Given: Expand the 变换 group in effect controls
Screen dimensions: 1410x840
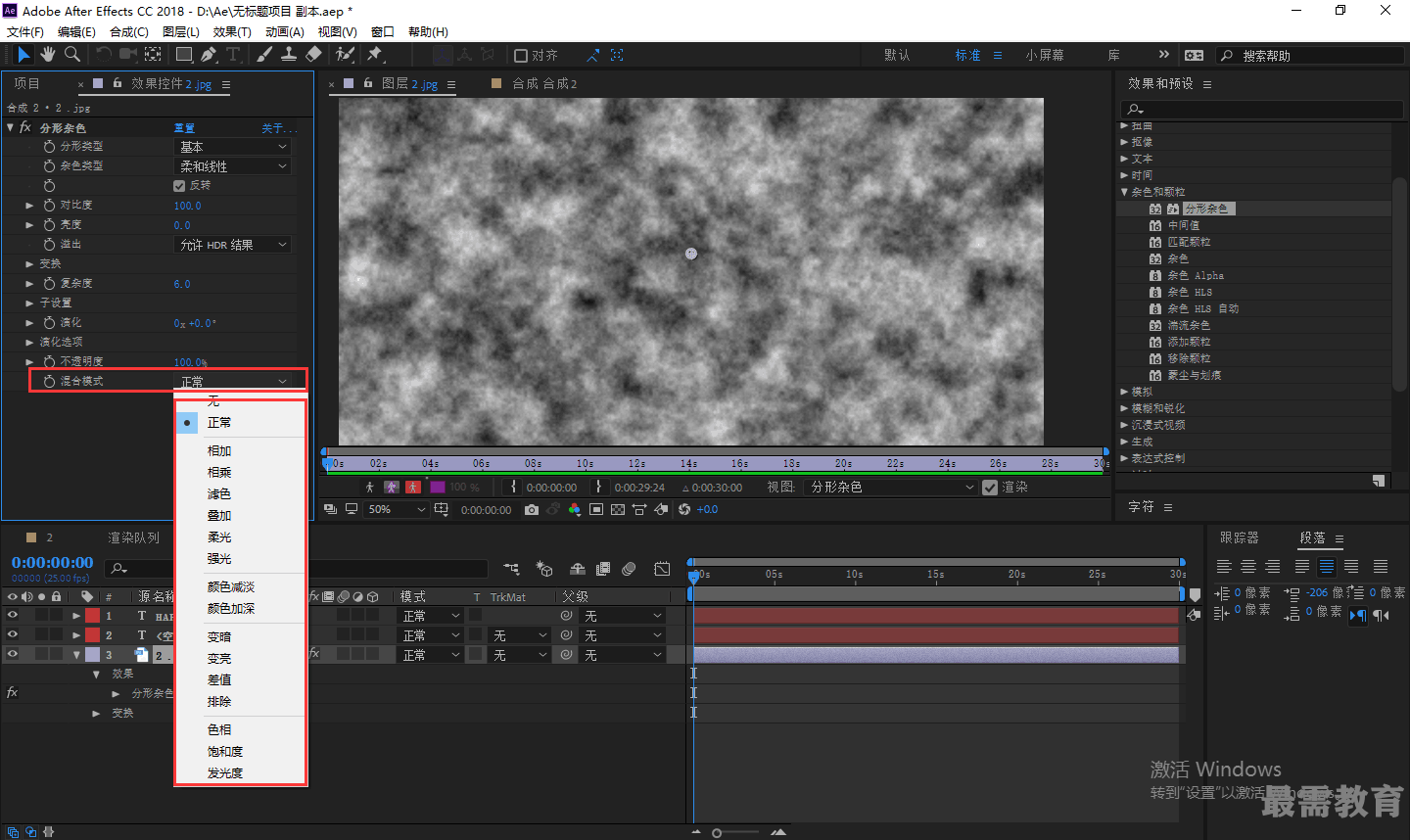Looking at the screenshot, I should (x=29, y=263).
